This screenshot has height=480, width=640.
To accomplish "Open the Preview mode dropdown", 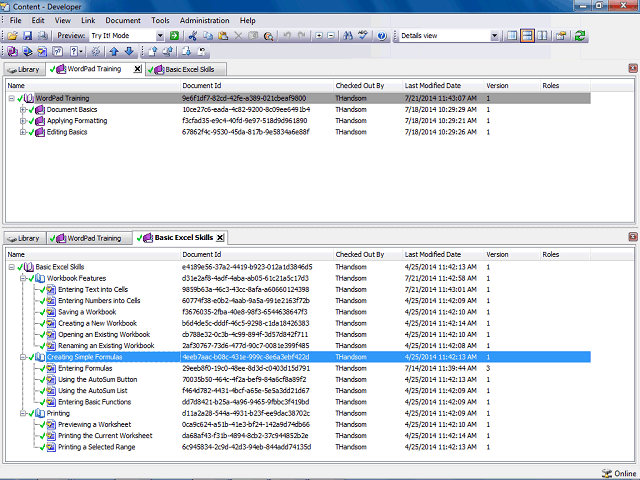I will pyautogui.click(x=160, y=36).
